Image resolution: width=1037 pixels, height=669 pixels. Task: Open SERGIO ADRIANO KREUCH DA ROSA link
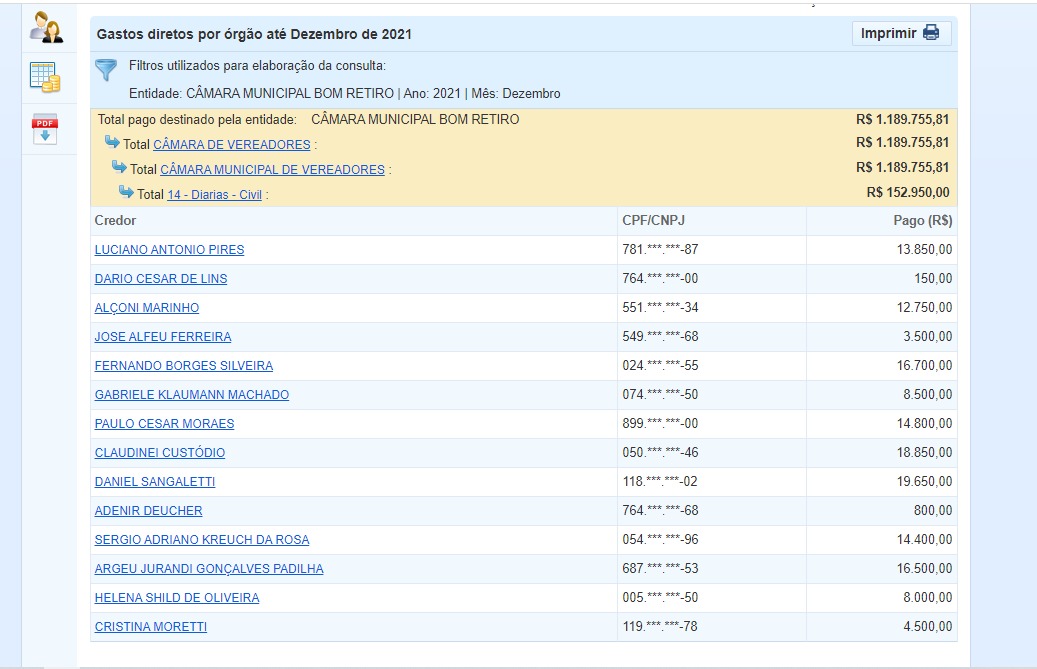201,540
